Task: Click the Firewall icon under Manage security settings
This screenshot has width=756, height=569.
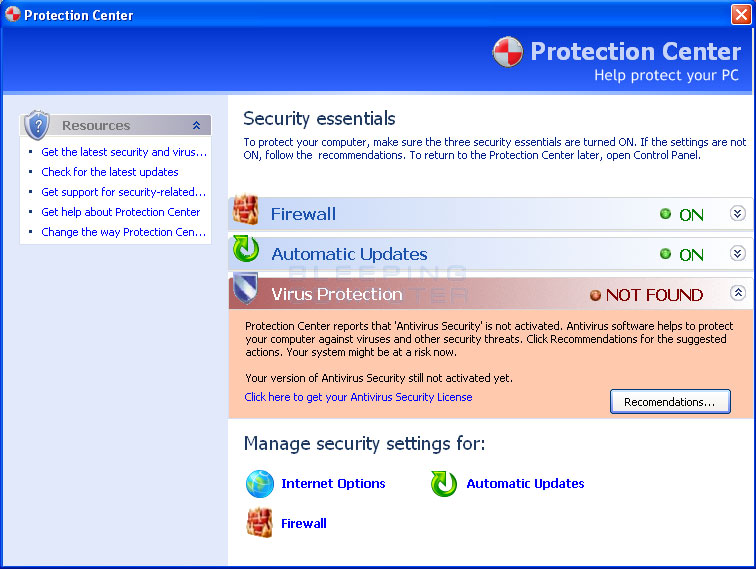Action: 260,523
